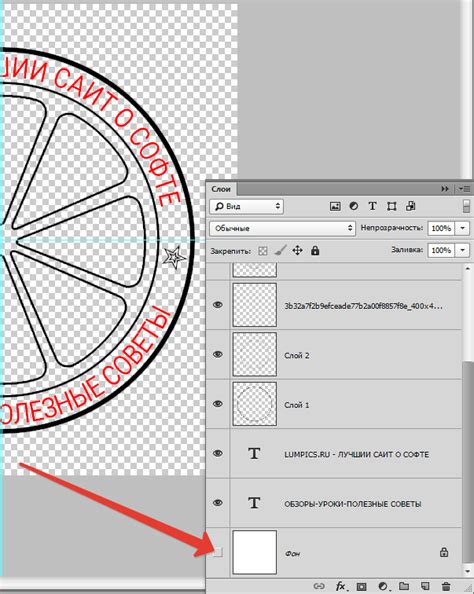Click the adjustment layer filter icon
The width and height of the screenshot is (474, 594).
coord(354,206)
